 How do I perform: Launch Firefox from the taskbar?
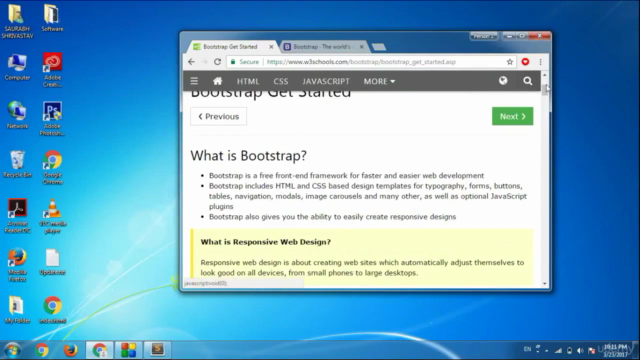(71, 350)
